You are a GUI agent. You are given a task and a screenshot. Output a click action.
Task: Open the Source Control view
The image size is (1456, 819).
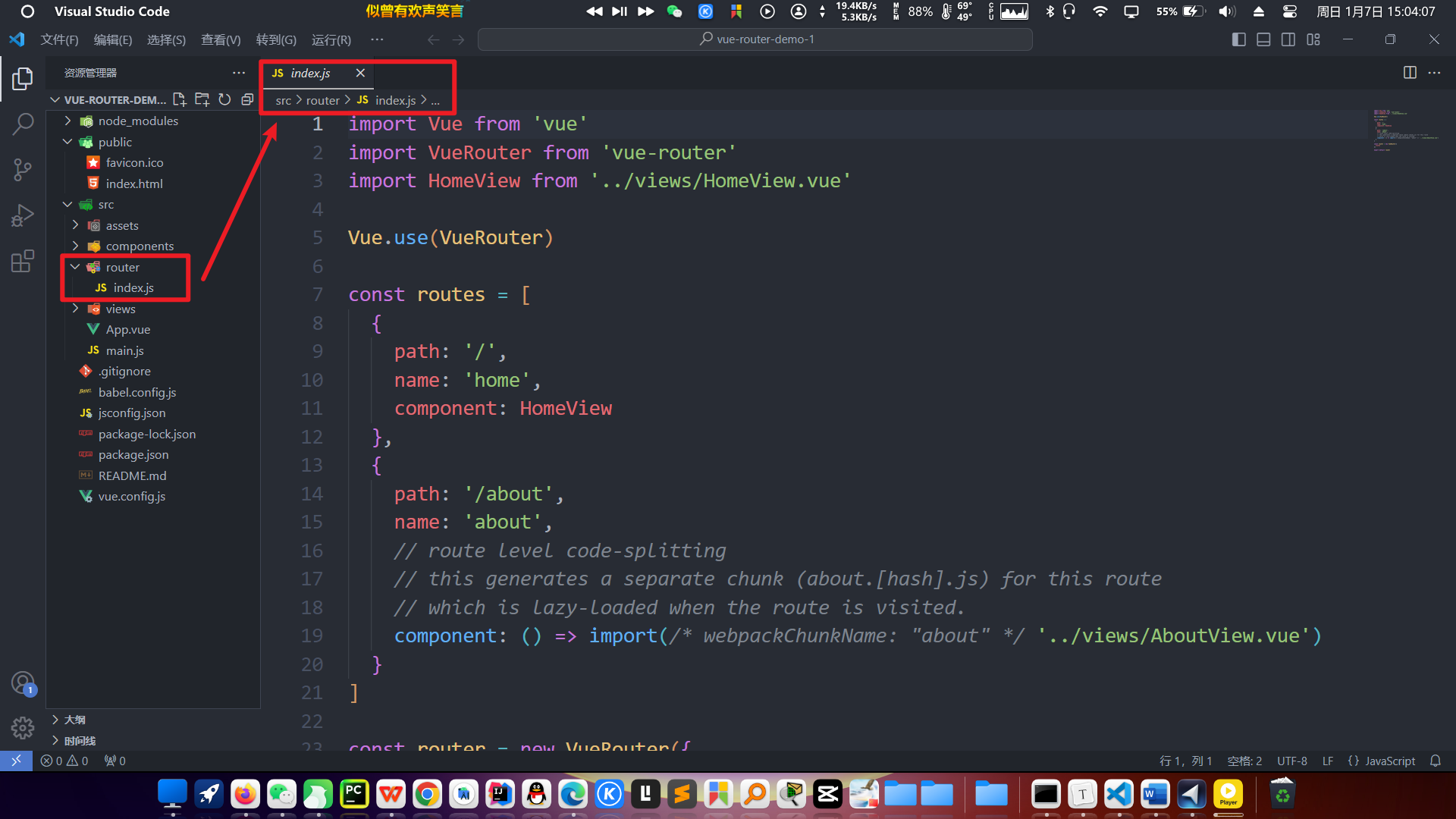pyautogui.click(x=23, y=170)
